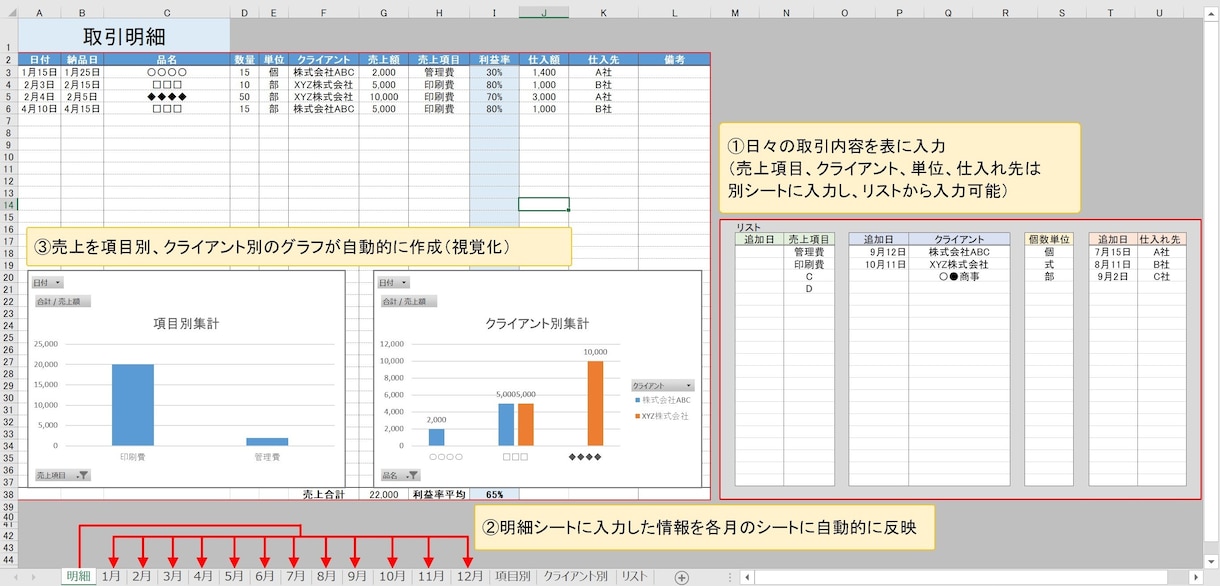
Task: Click 合計 / 売上額 button in クライアント別集計 chart
Action: point(408,301)
